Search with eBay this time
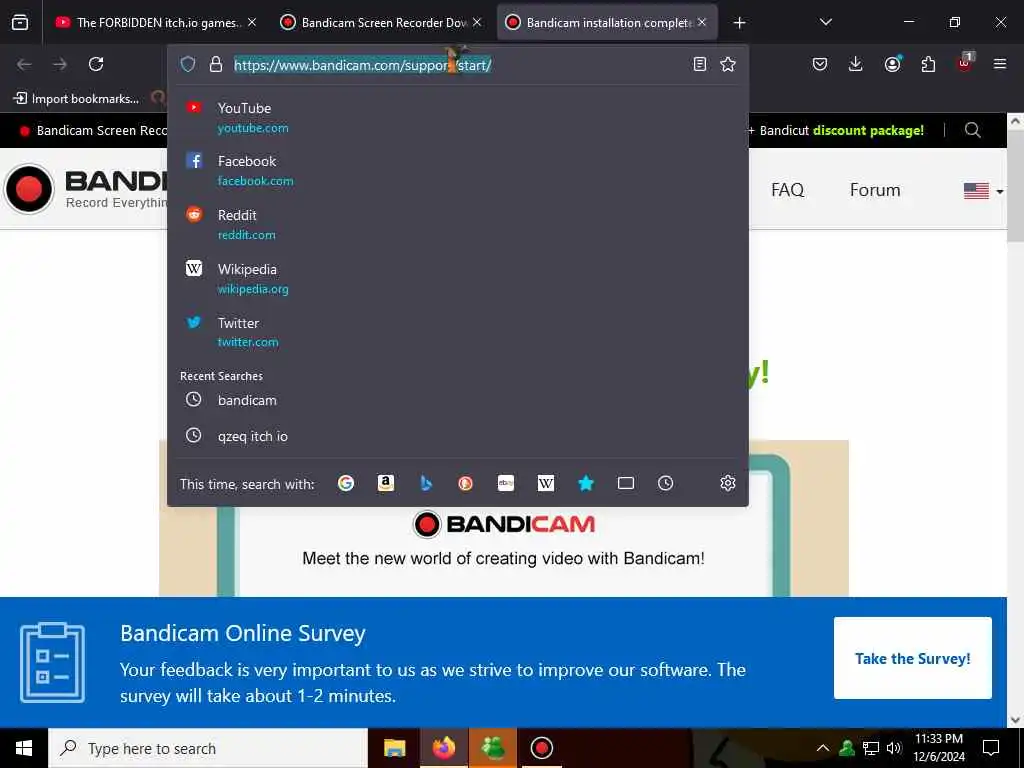 [x=505, y=483]
